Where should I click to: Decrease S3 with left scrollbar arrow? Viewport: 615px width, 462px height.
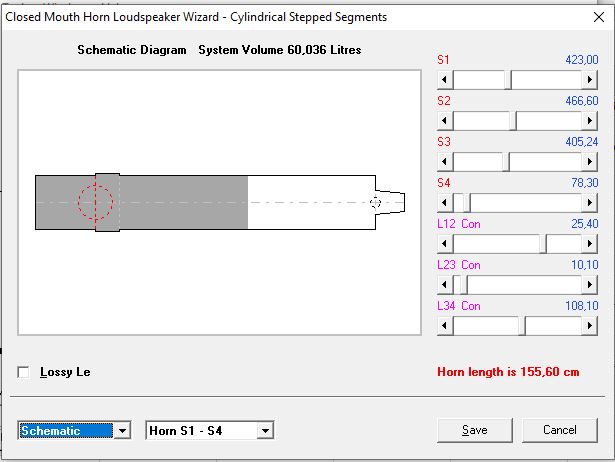coord(445,162)
